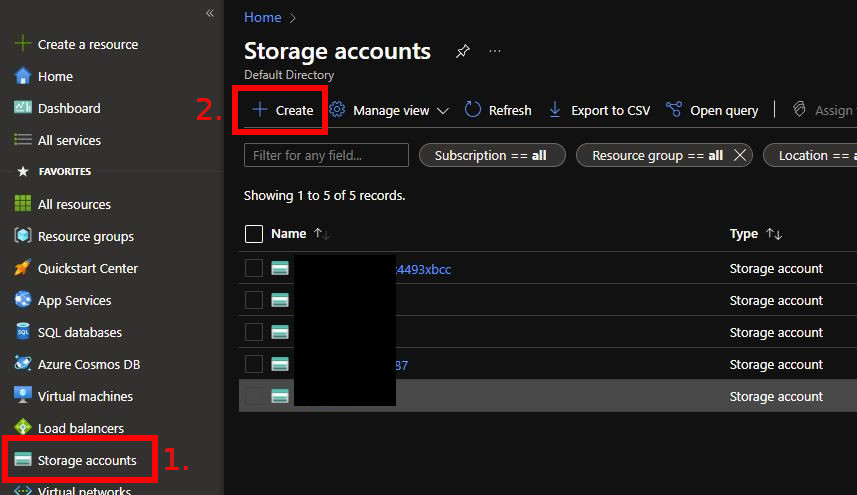
Task: Click the FAVORITES star icon
Action: [x=22, y=172]
